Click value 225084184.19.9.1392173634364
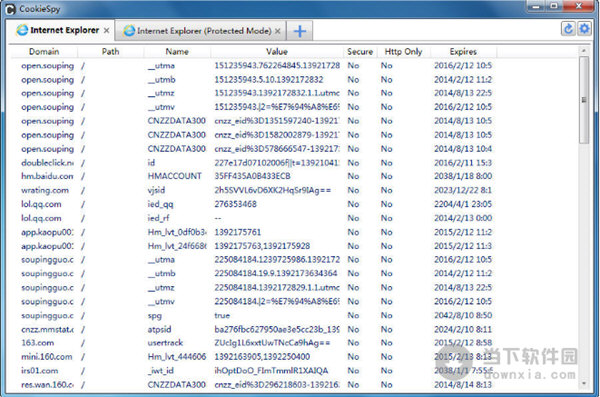Image resolution: width=600 pixels, height=397 pixels. [276, 274]
